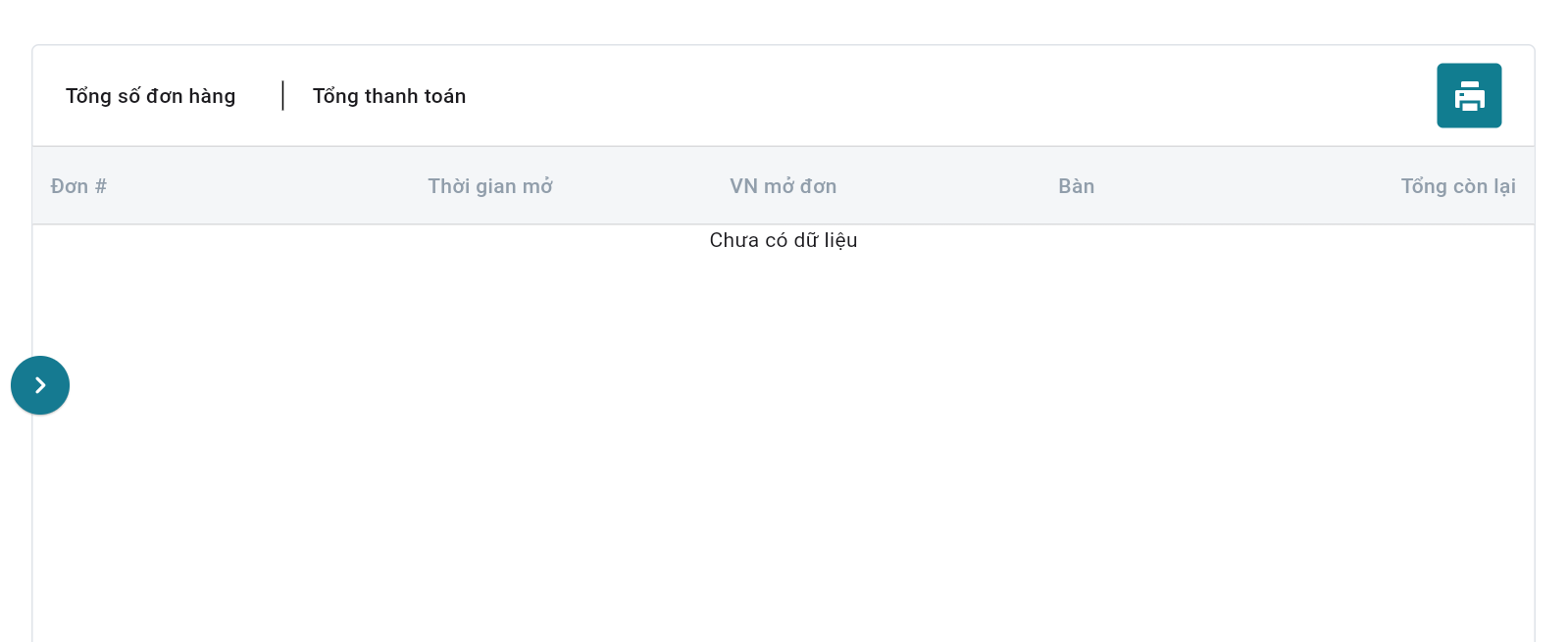Sort by the 'Thời gian mở' column header
The width and height of the screenshot is (1568, 642).
pos(490,186)
